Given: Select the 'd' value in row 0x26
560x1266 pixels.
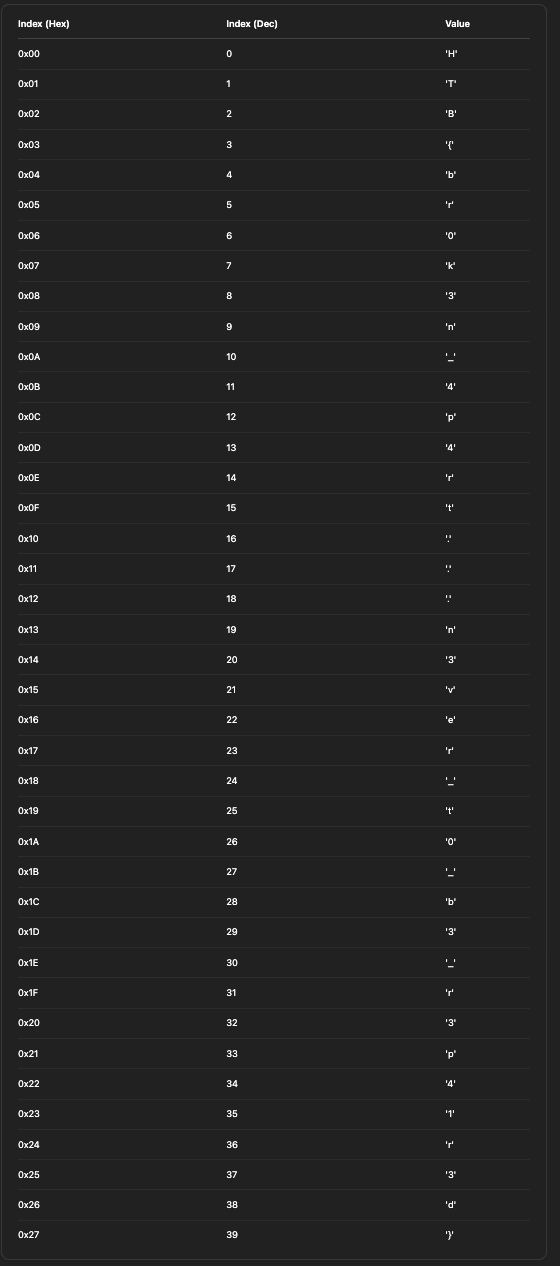Looking at the screenshot, I should click(x=450, y=1204).
